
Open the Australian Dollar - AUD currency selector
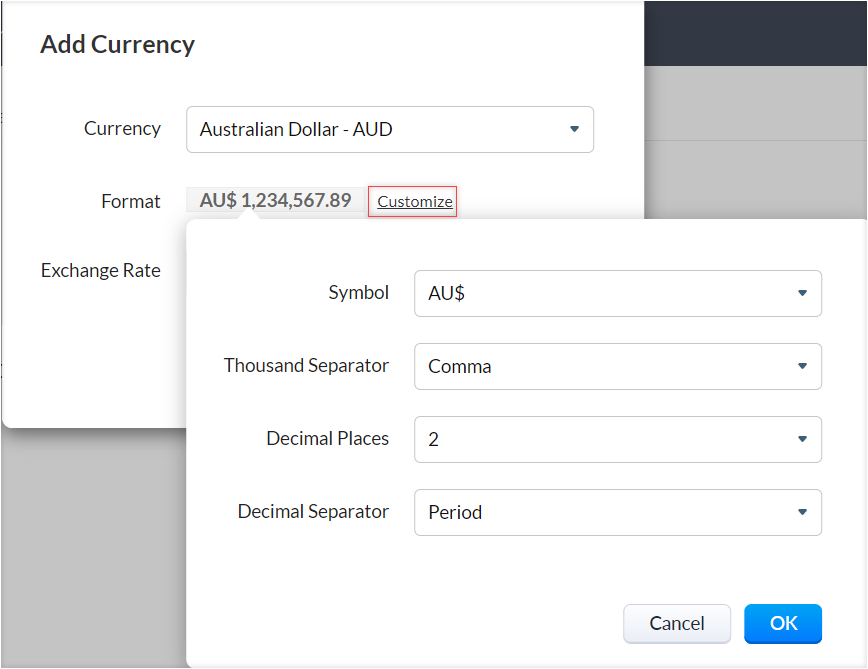pyautogui.click(x=380, y=130)
